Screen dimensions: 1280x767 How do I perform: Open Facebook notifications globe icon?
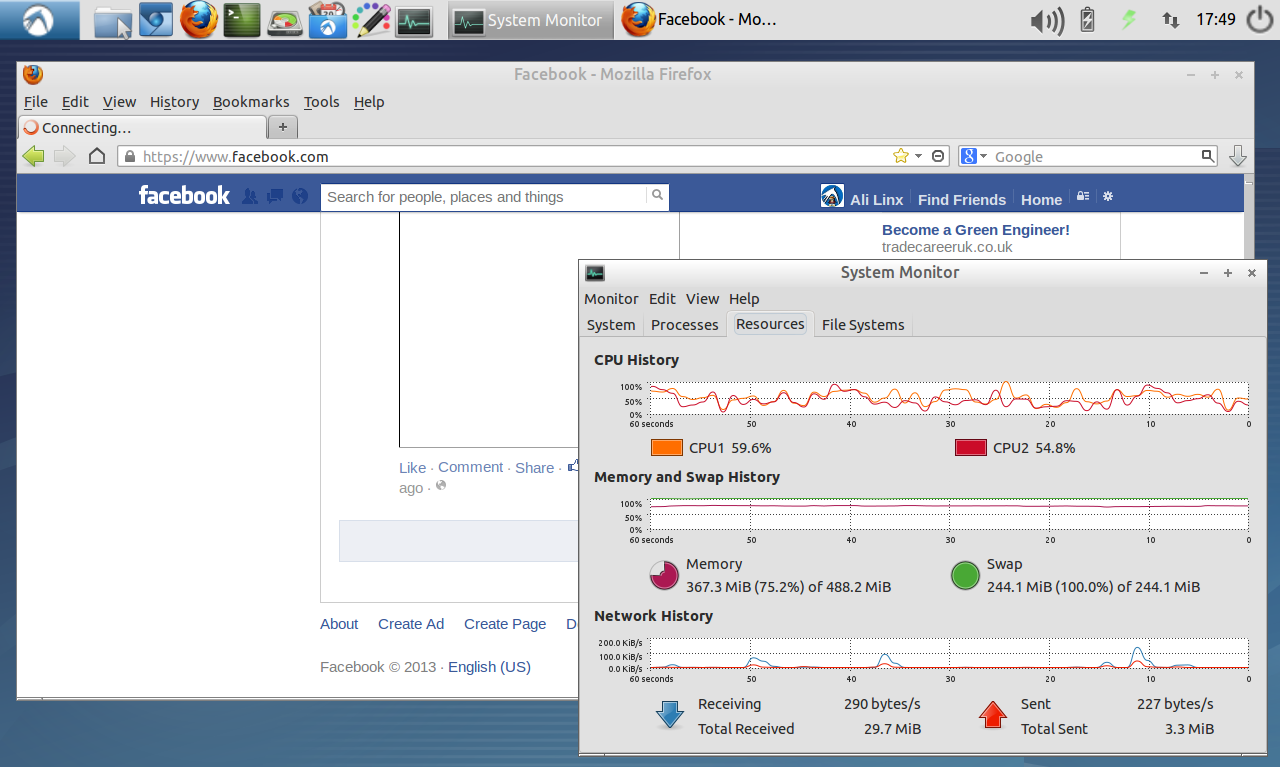(x=300, y=197)
